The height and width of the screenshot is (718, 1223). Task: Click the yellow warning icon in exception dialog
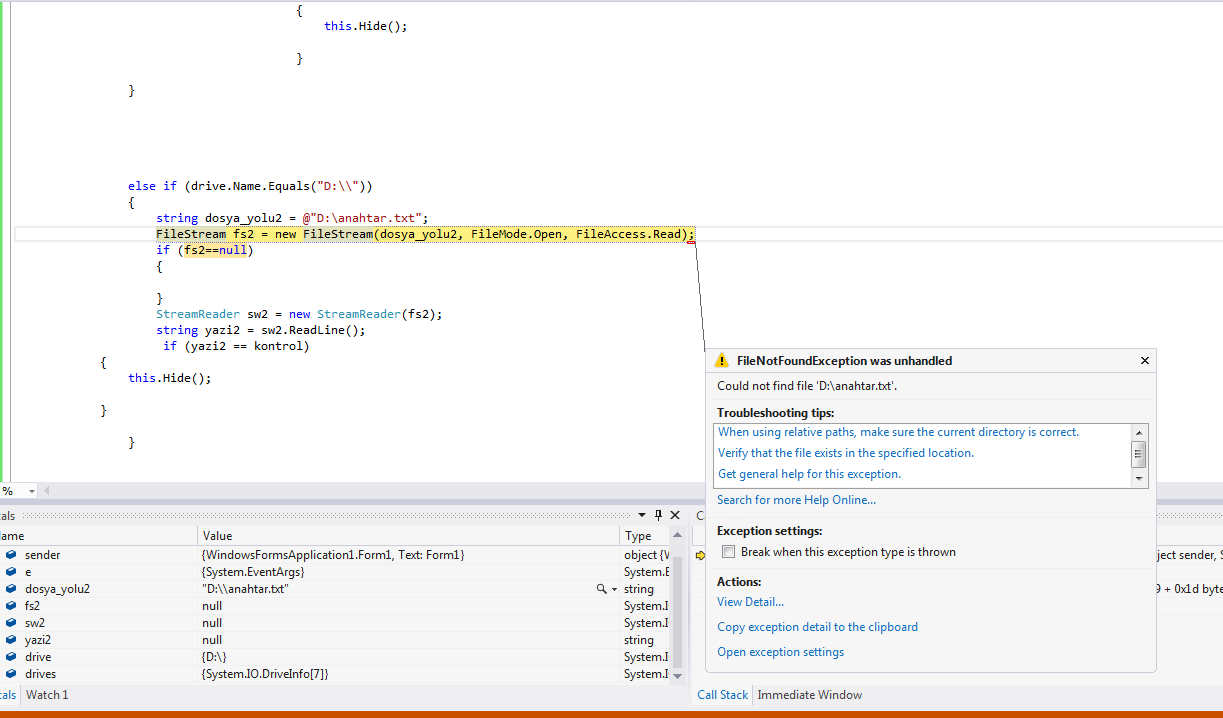pyautogui.click(x=723, y=361)
